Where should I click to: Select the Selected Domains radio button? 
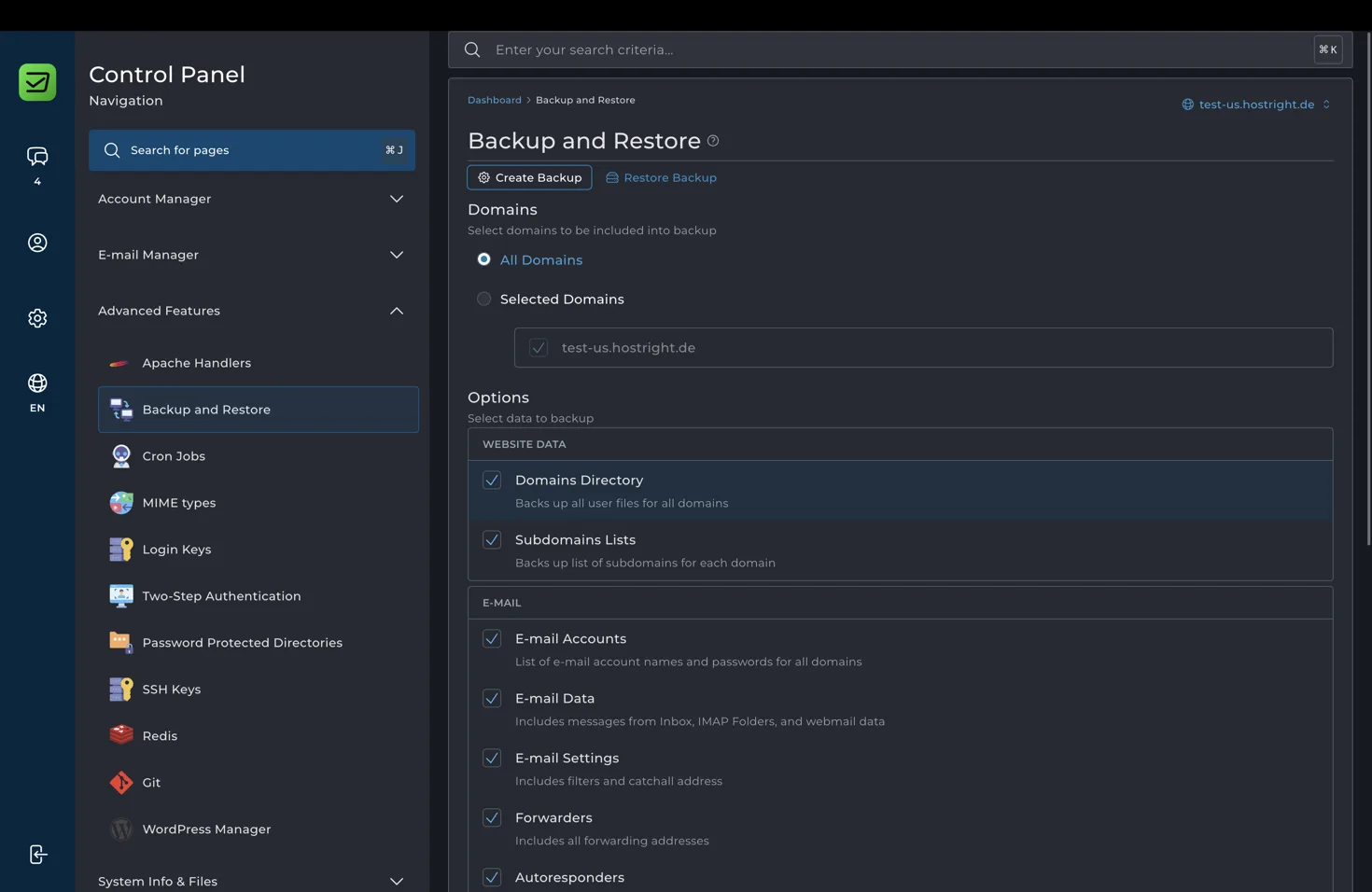tap(483, 299)
